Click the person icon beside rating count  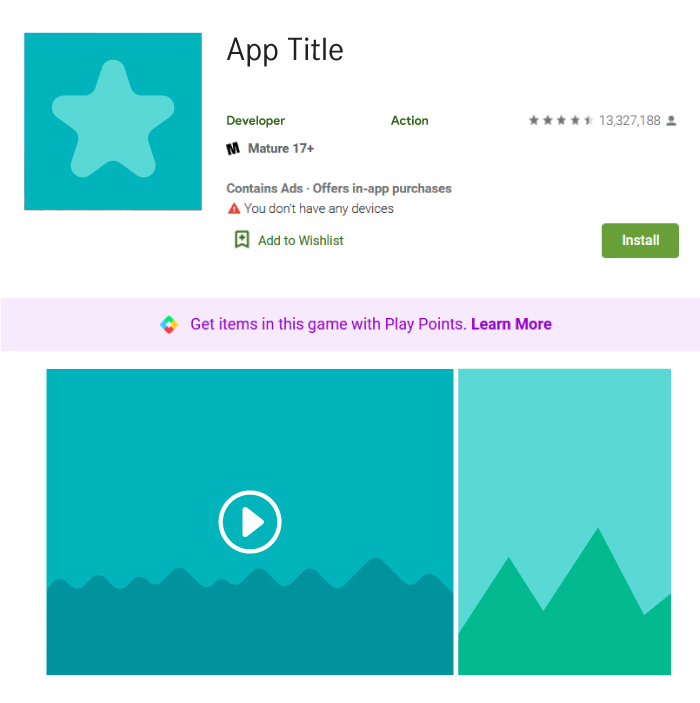tap(671, 121)
